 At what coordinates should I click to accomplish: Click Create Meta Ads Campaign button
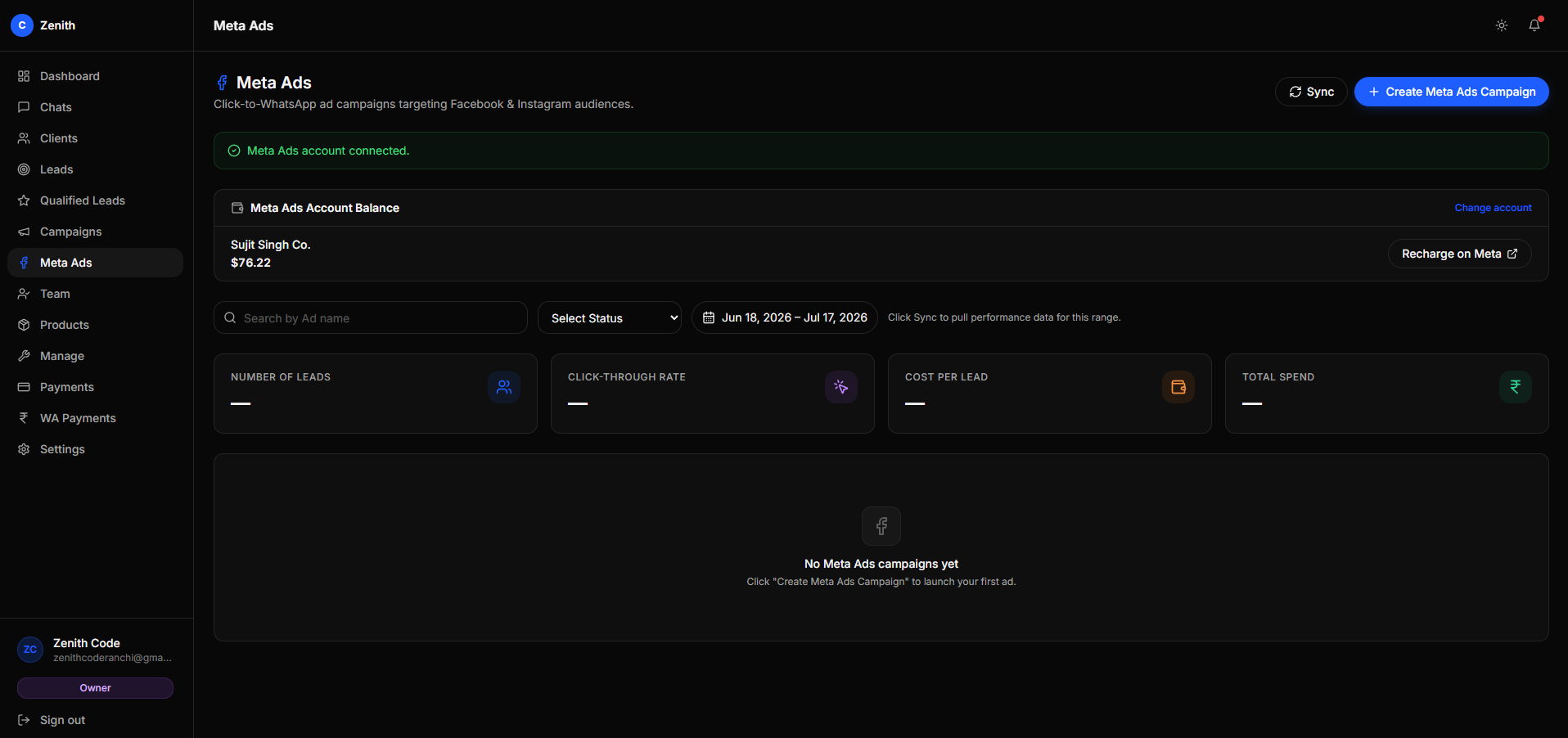[x=1452, y=92]
